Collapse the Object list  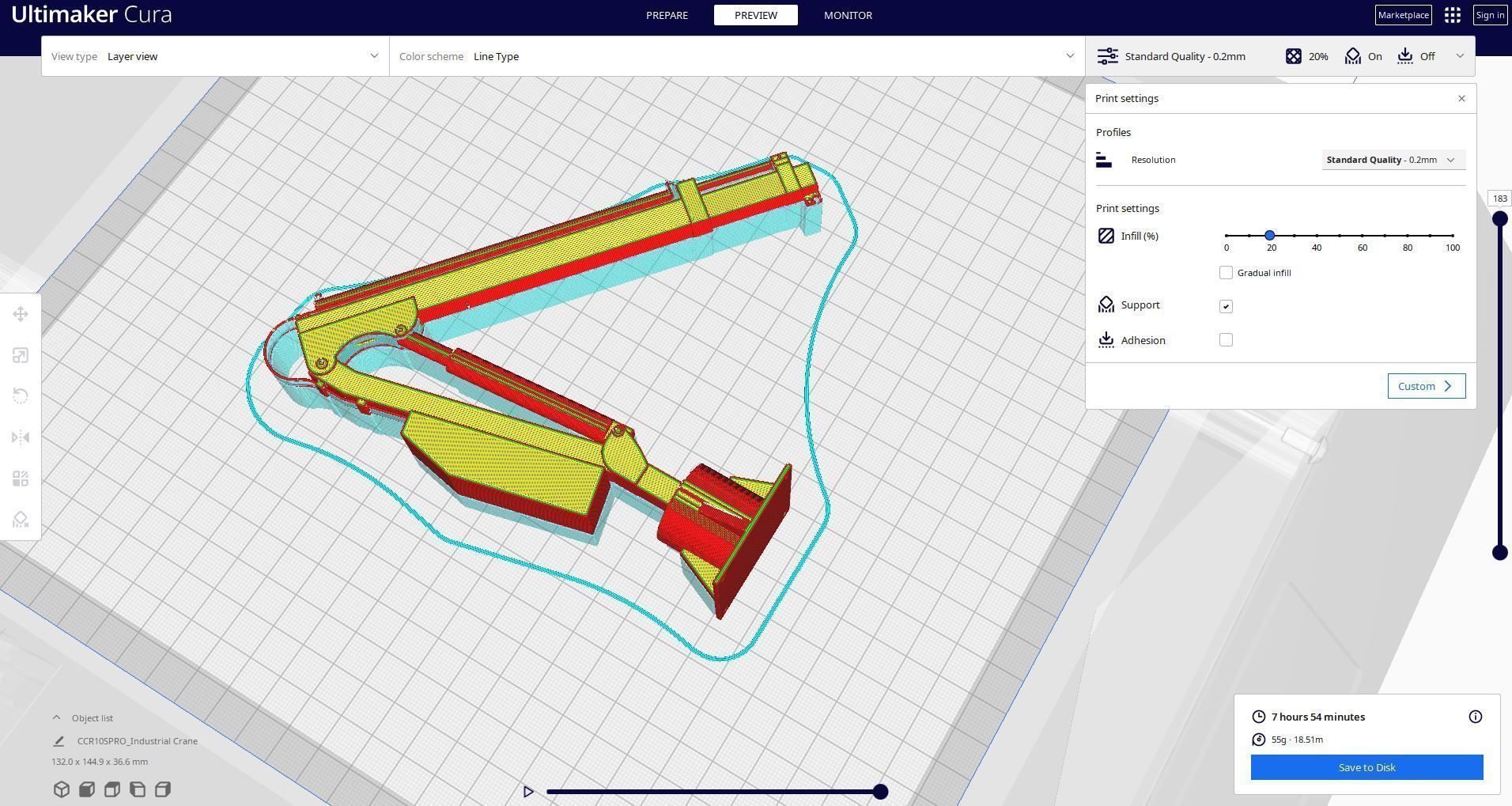[56, 718]
